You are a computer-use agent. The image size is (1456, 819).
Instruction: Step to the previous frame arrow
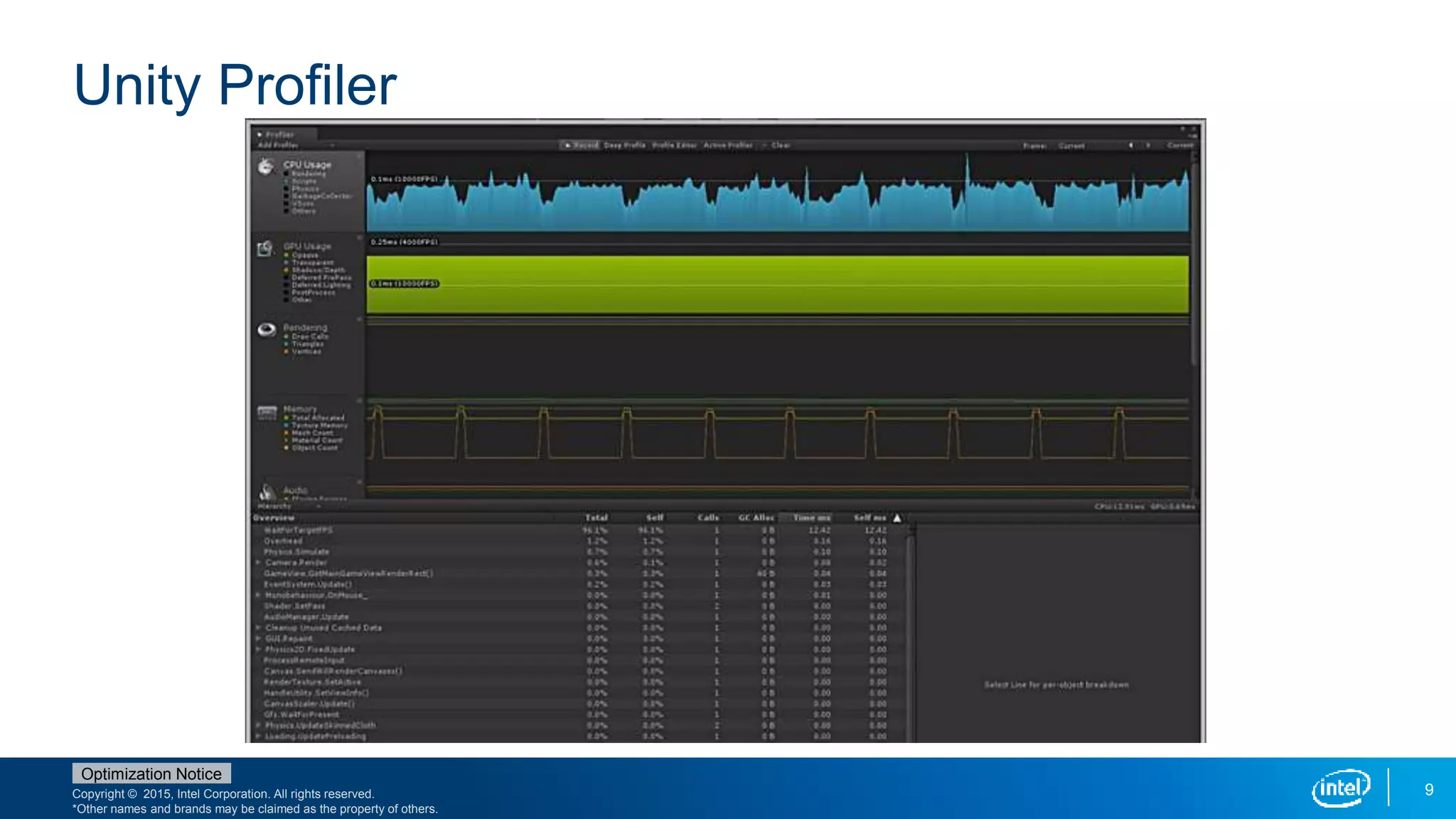1130,146
